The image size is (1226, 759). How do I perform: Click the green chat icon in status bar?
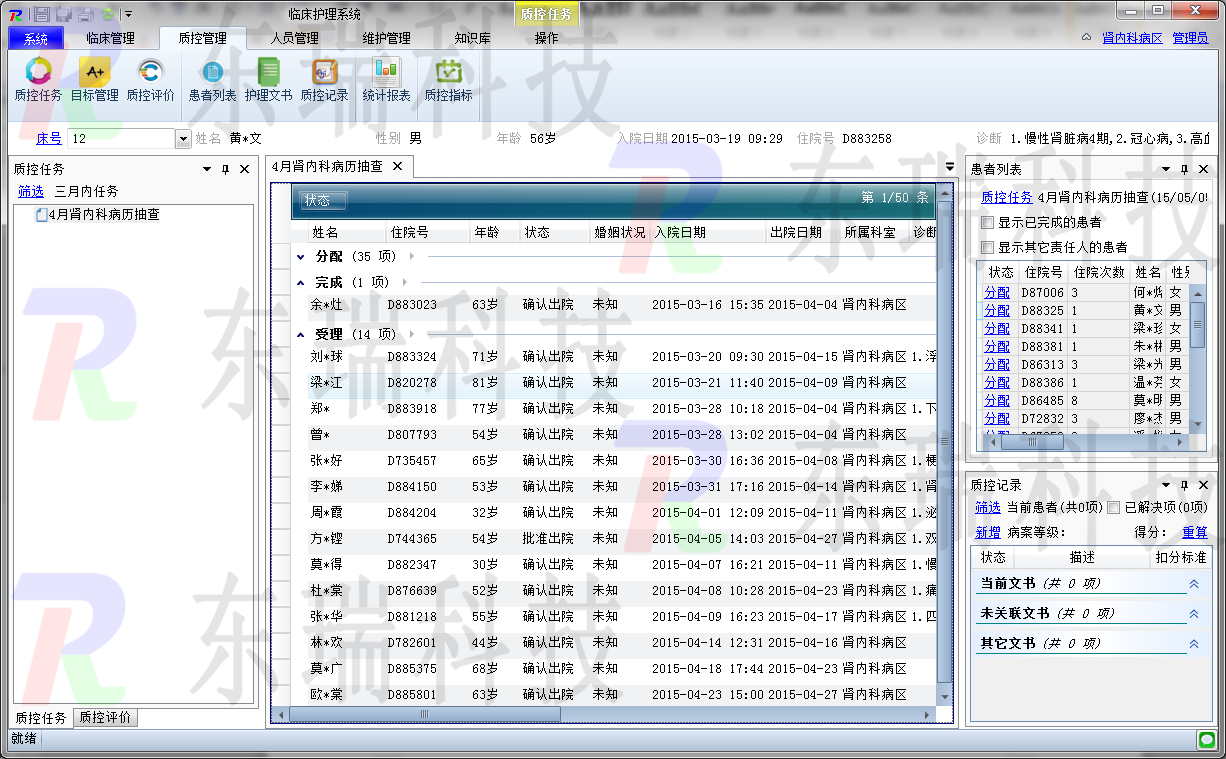(1207, 740)
